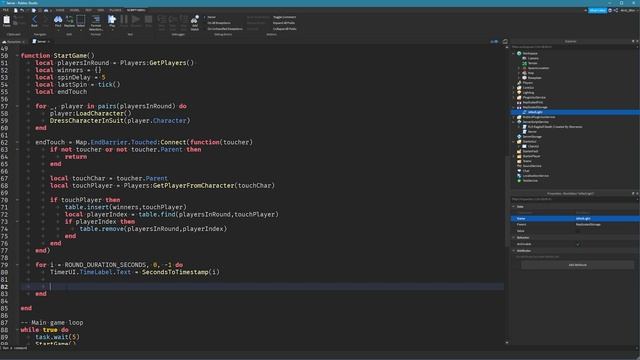Click Collapse All Folds
The width and height of the screenshot is (640, 360).
click(284, 29)
